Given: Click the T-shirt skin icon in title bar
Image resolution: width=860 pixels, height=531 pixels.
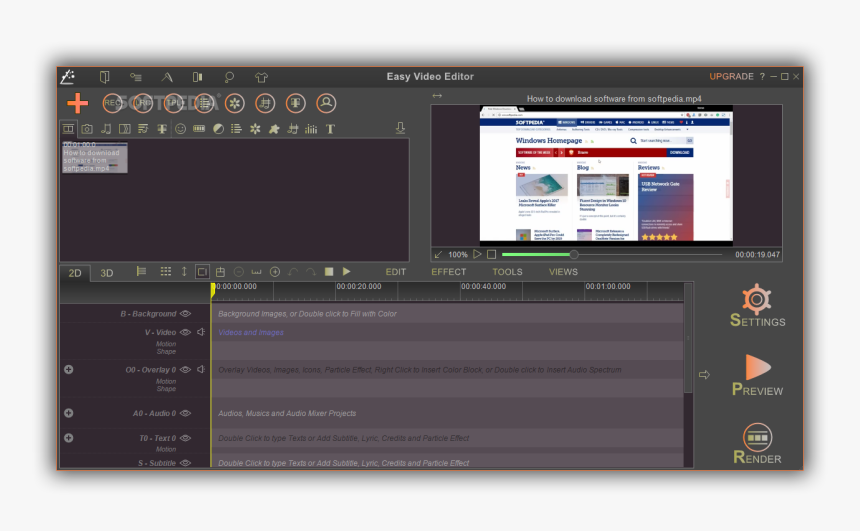Looking at the screenshot, I should 261,77.
